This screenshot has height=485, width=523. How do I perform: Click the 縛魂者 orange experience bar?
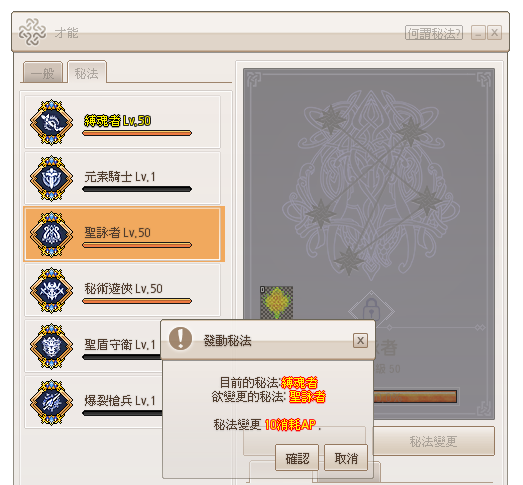[x=137, y=133]
